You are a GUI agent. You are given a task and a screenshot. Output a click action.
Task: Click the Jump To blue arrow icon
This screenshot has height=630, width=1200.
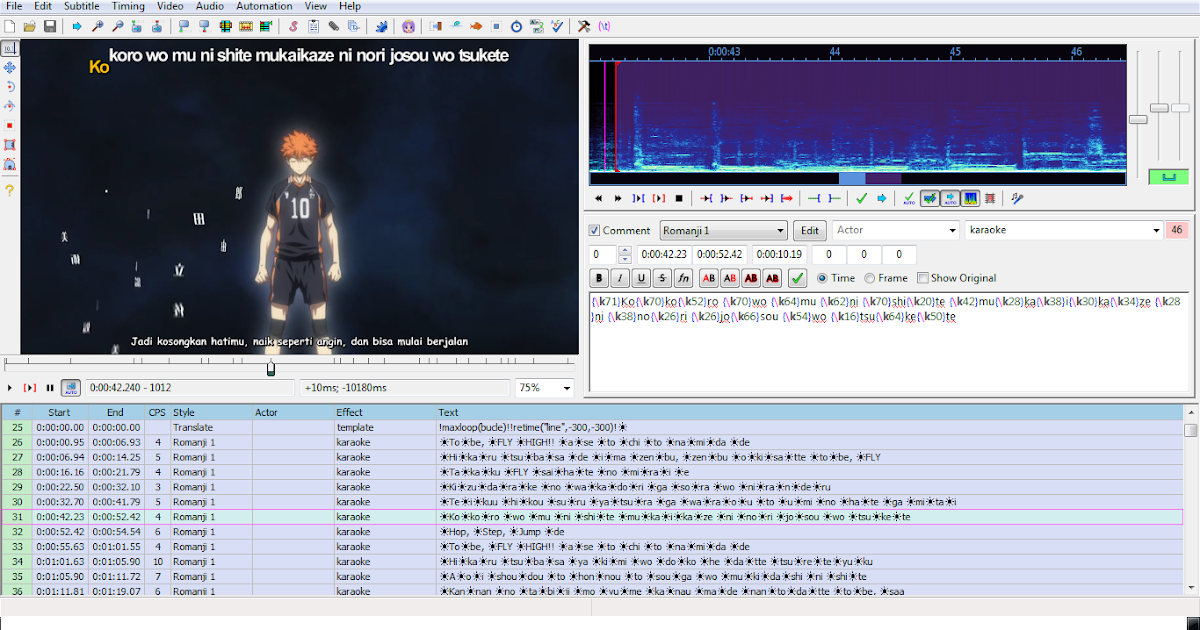pos(77,25)
